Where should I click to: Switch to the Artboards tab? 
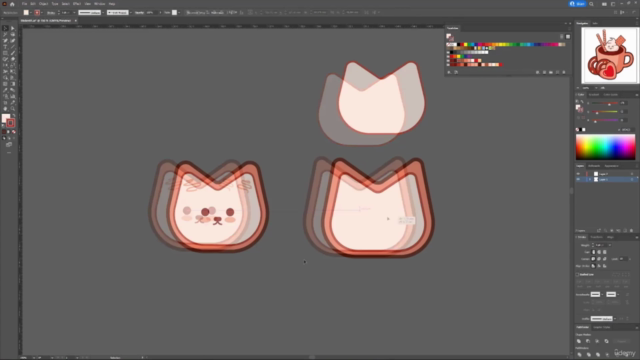pos(594,166)
